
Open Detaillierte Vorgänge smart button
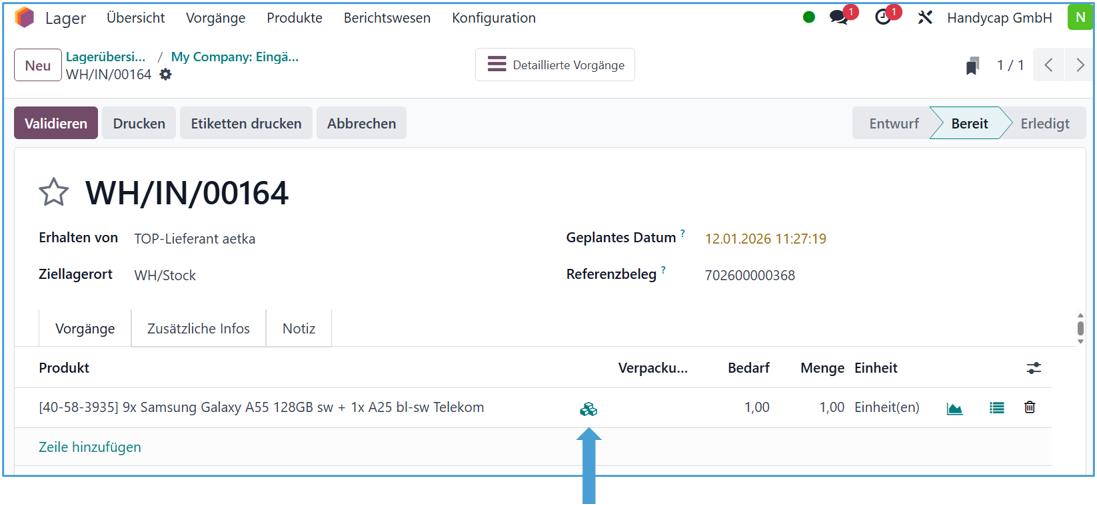pyautogui.click(x=555, y=65)
